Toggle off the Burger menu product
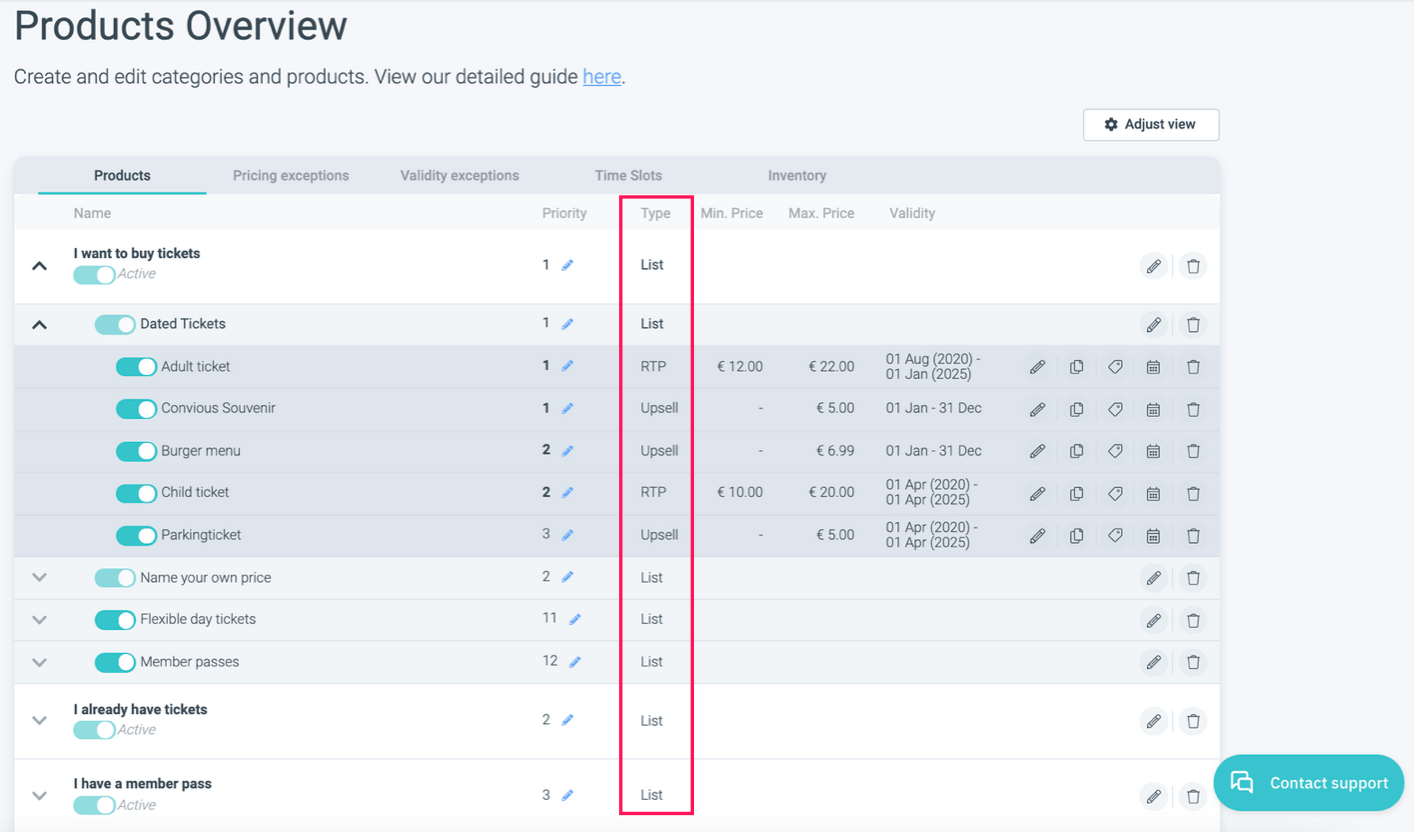Image resolution: width=1414 pixels, height=832 pixels. pyautogui.click(x=136, y=451)
